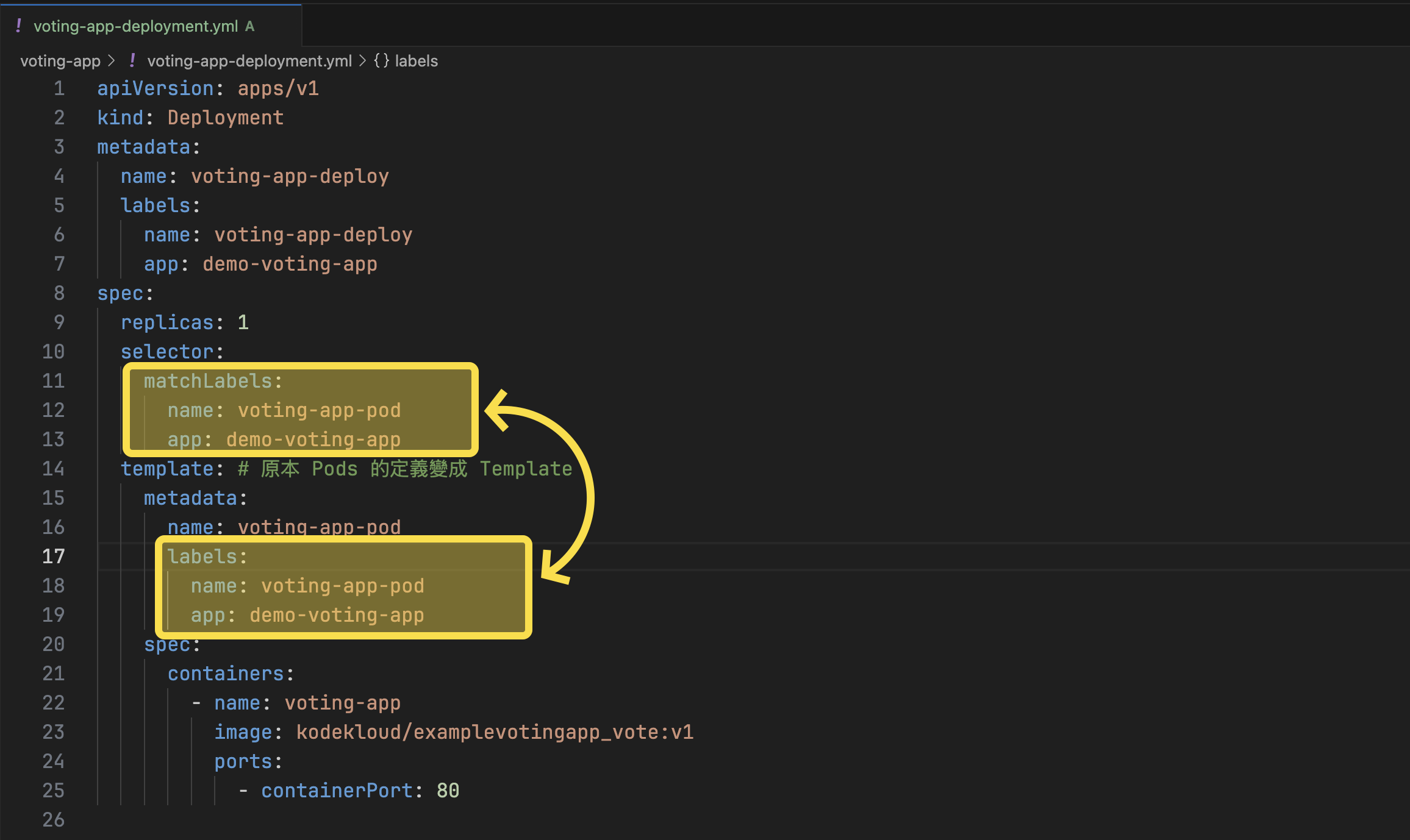Click the 'matchLabels' key on line 11
The width and height of the screenshot is (1410, 840).
tap(208, 381)
